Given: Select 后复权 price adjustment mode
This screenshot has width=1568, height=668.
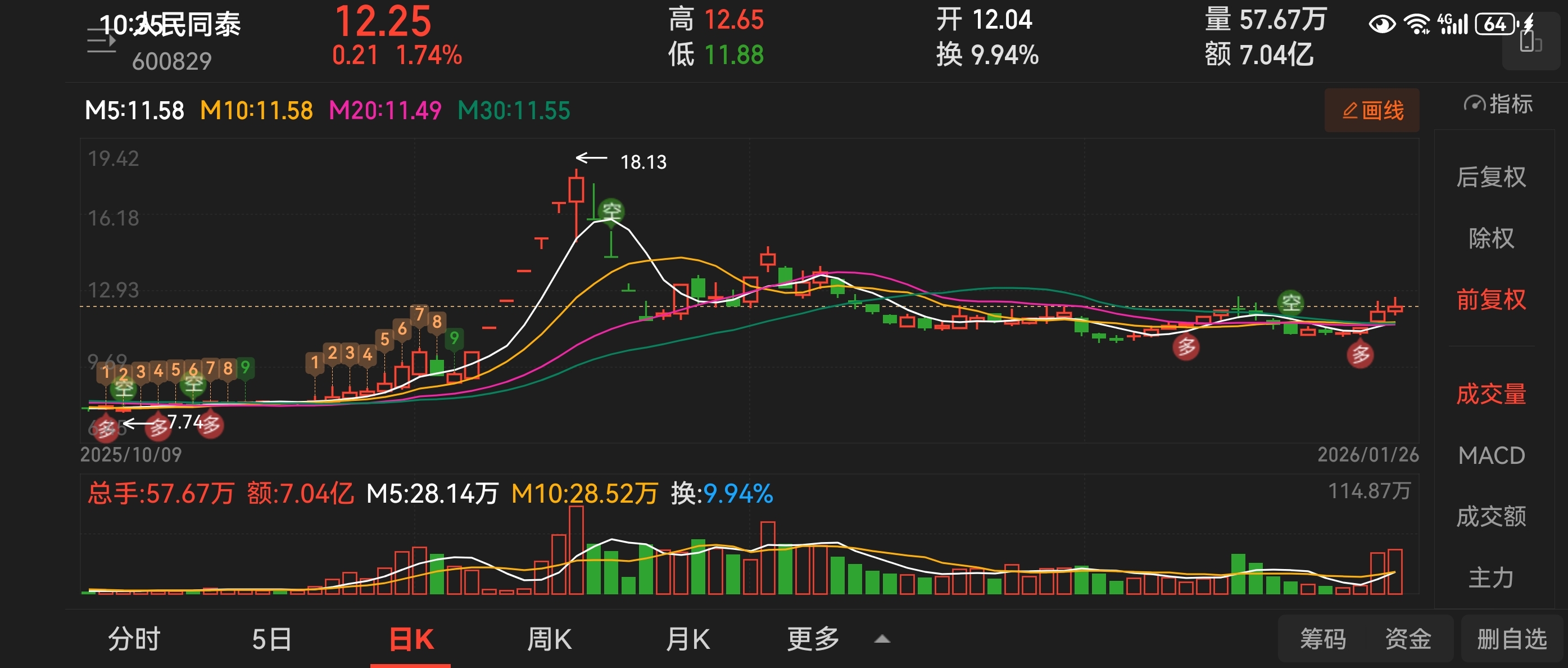Looking at the screenshot, I should point(1490,177).
